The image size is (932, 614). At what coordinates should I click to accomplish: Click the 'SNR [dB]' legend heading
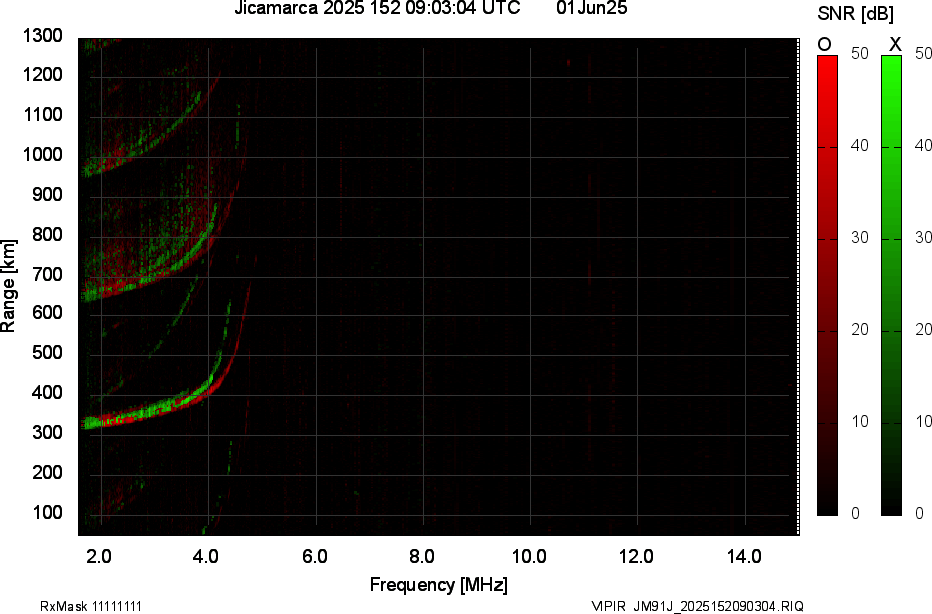pos(855,14)
